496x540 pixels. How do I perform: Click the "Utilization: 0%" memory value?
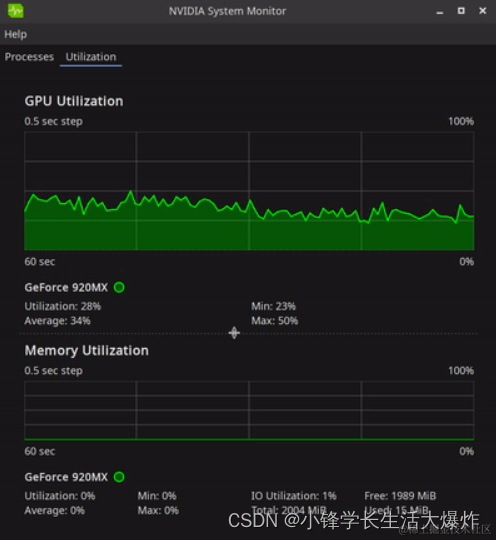(60, 496)
